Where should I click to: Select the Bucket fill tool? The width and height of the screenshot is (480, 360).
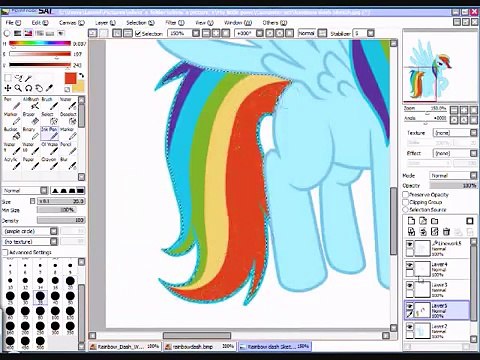[x=12, y=134]
